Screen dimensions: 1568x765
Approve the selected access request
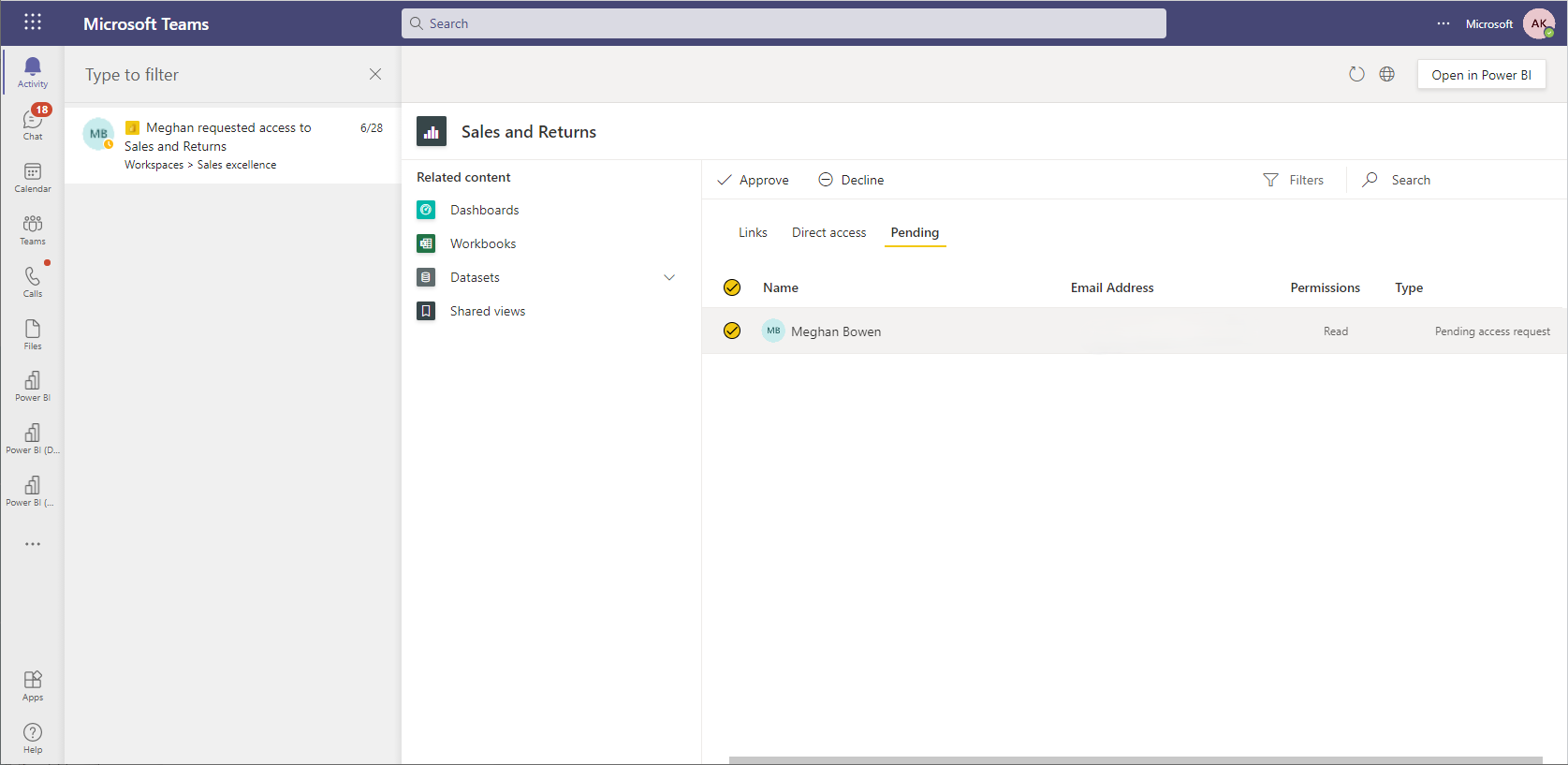pyautogui.click(x=753, y=180)
